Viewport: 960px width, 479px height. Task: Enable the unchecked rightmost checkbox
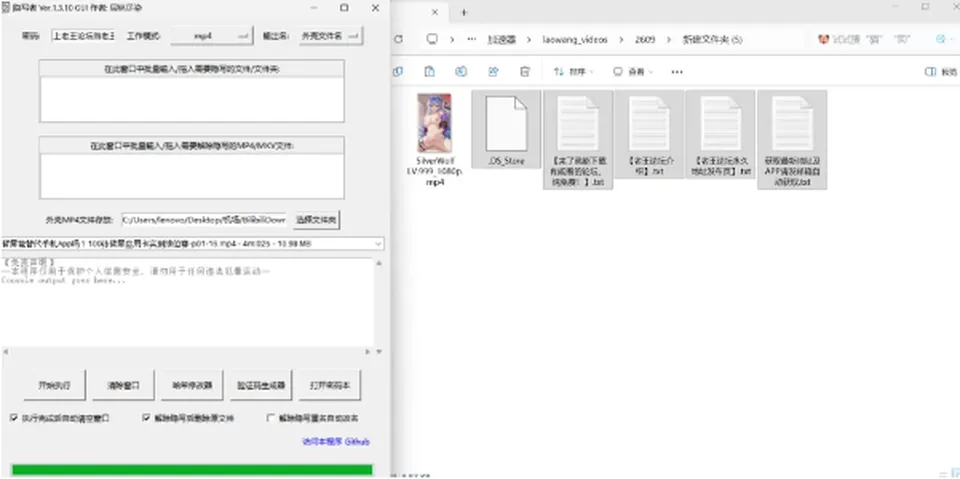point(271,418)
